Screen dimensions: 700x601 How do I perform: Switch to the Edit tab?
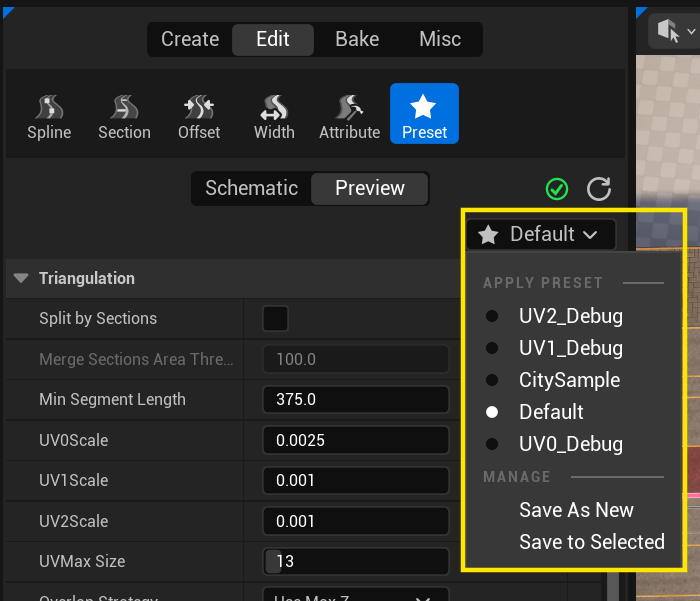(273, 39)
